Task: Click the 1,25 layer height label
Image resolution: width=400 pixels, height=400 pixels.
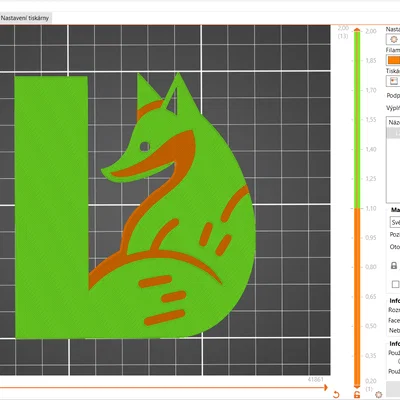Action: pyautogui.click(x=371, y=179)
